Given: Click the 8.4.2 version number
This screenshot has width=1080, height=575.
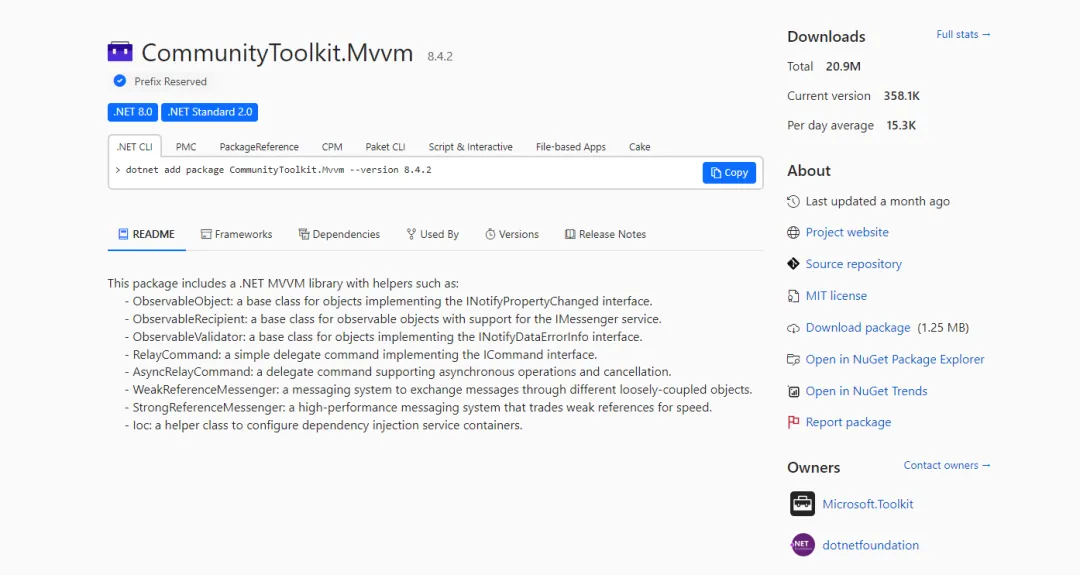Looking at the screenshot, I should [x=440, y=56].
